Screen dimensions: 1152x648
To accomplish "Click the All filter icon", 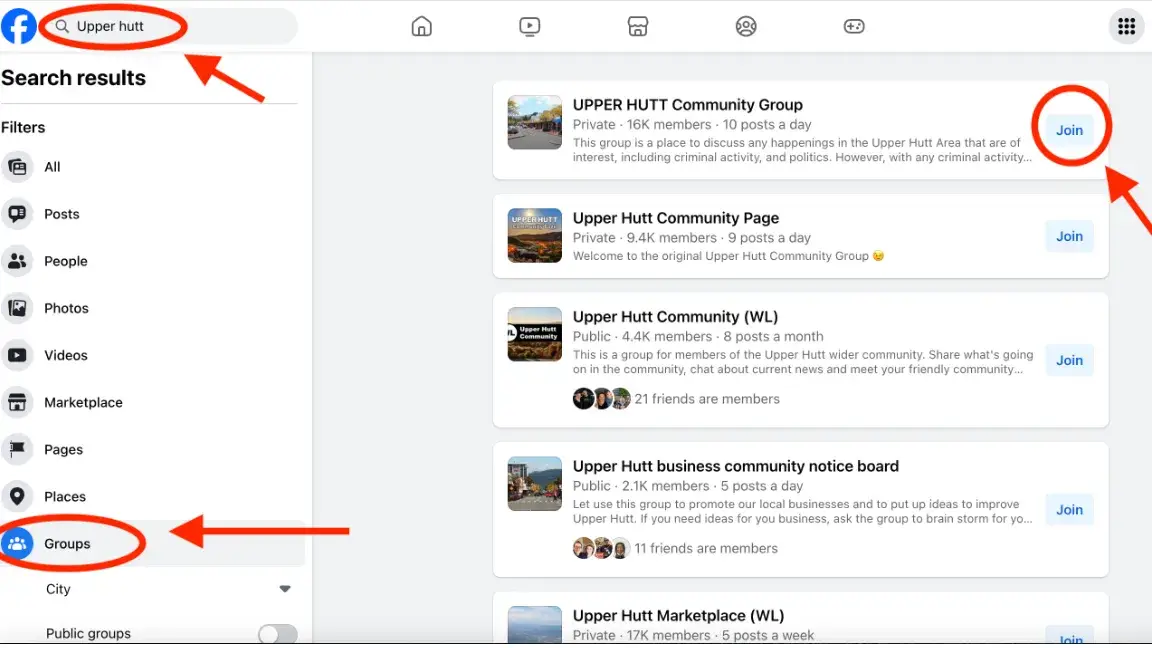I will [17, 167].
